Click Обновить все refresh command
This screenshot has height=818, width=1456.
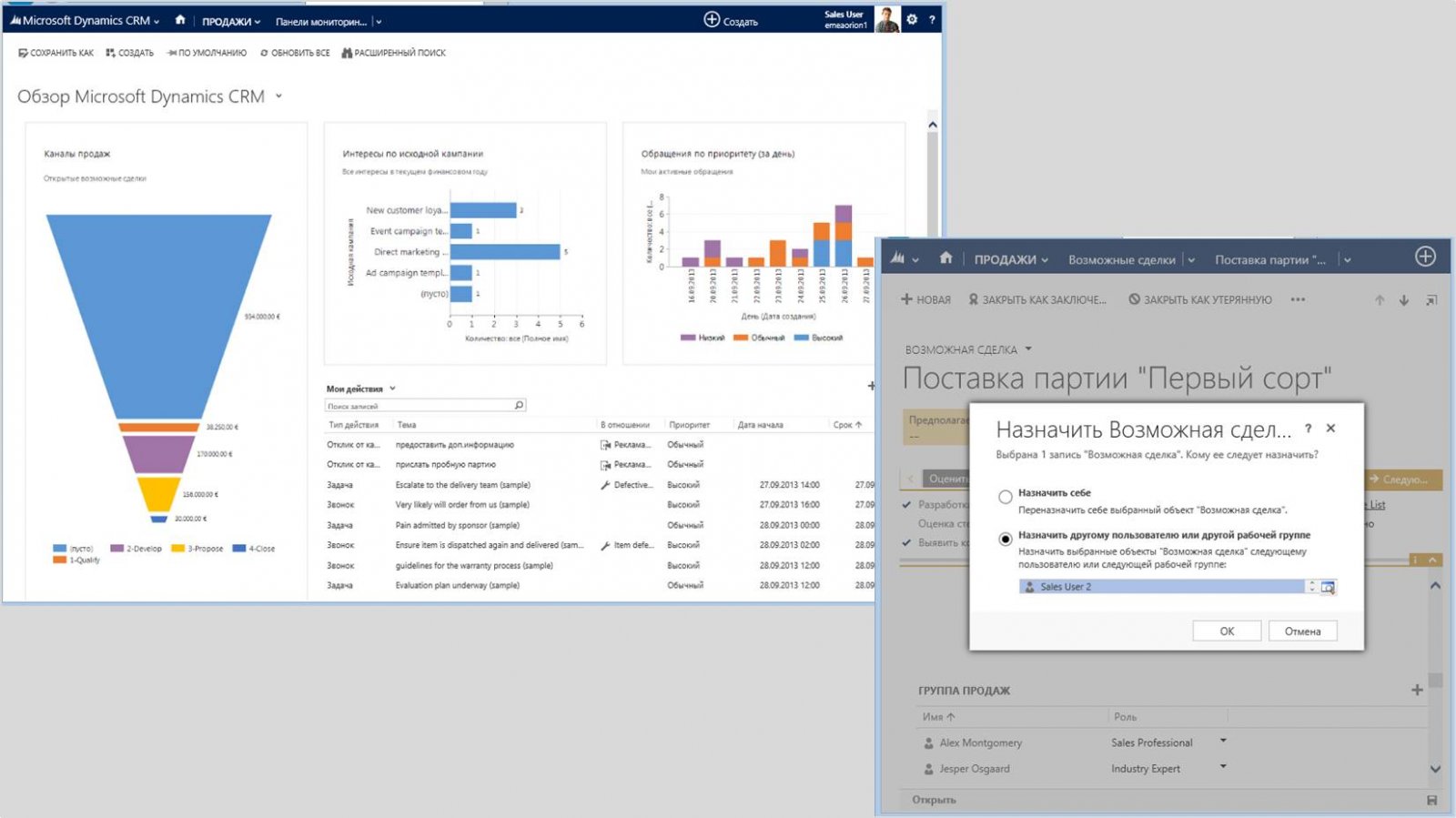[x=295, y=53]
